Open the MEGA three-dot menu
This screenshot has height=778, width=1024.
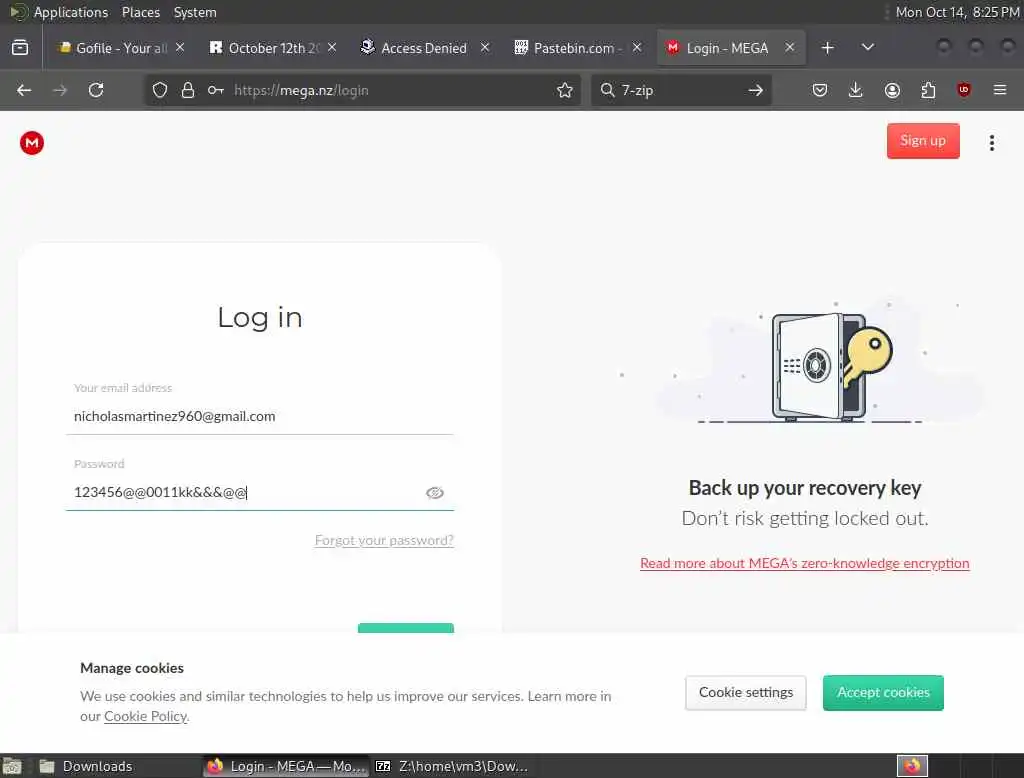(991, 142)
